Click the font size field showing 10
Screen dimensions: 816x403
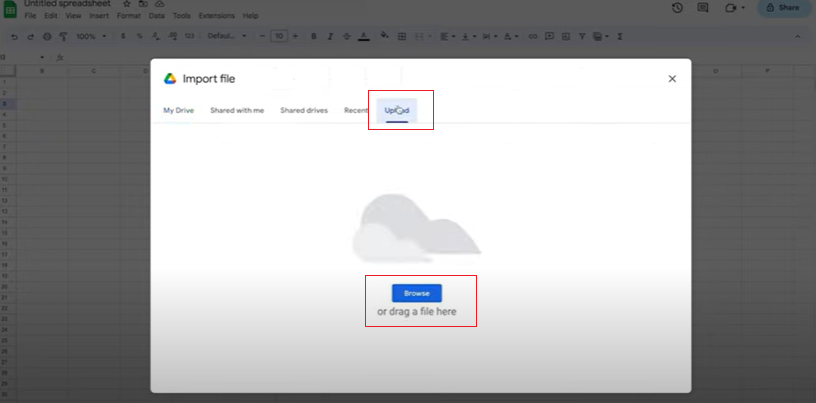click(279, 36)
